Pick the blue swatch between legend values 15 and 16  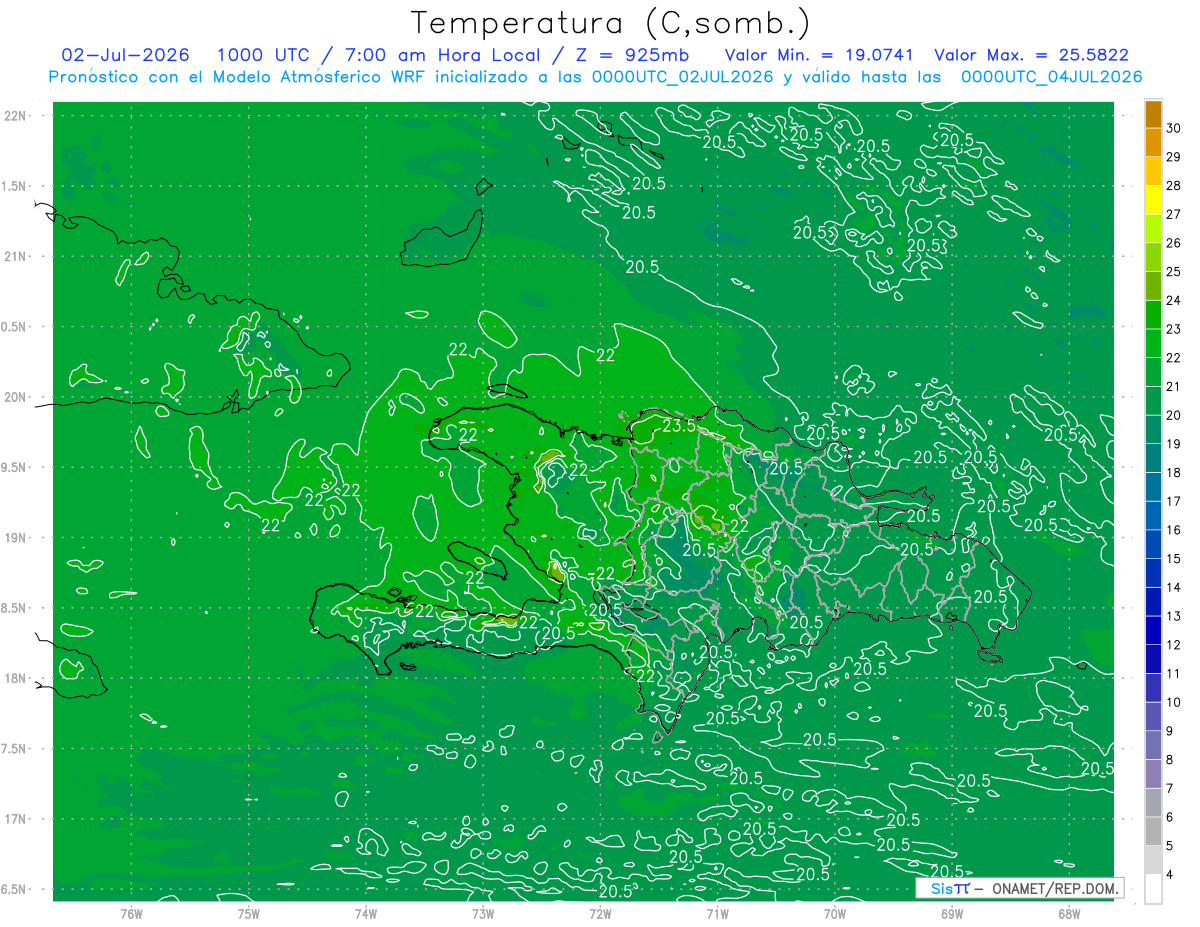coord(1153,545)
